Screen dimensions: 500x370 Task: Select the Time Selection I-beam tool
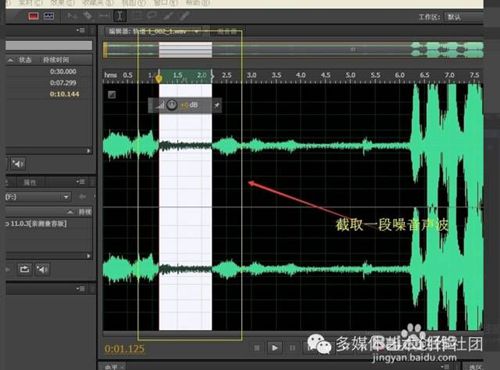(x=120, y=16)
